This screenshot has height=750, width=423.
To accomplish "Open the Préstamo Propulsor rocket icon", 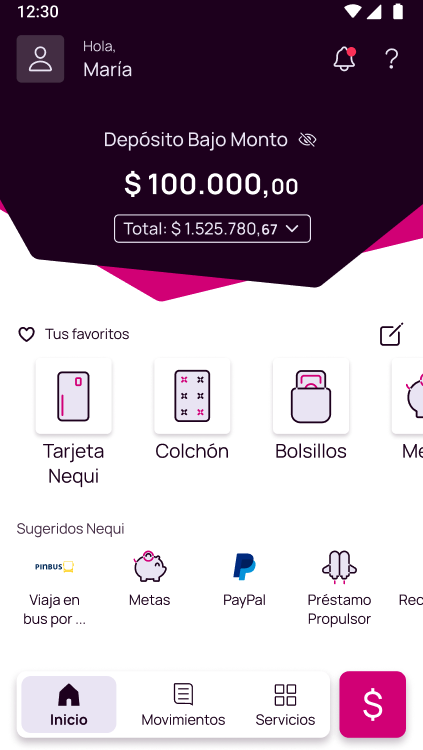I will [339, 567].
